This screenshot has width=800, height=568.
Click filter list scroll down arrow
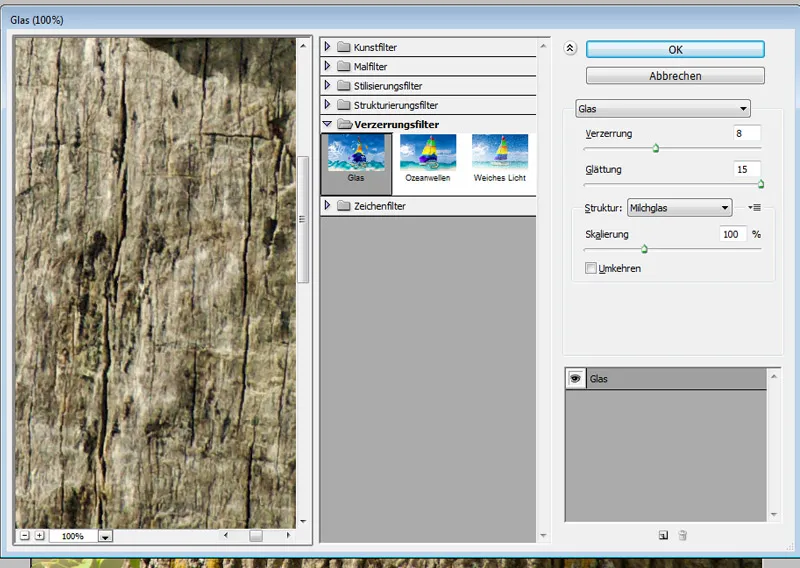pos(543,535)
